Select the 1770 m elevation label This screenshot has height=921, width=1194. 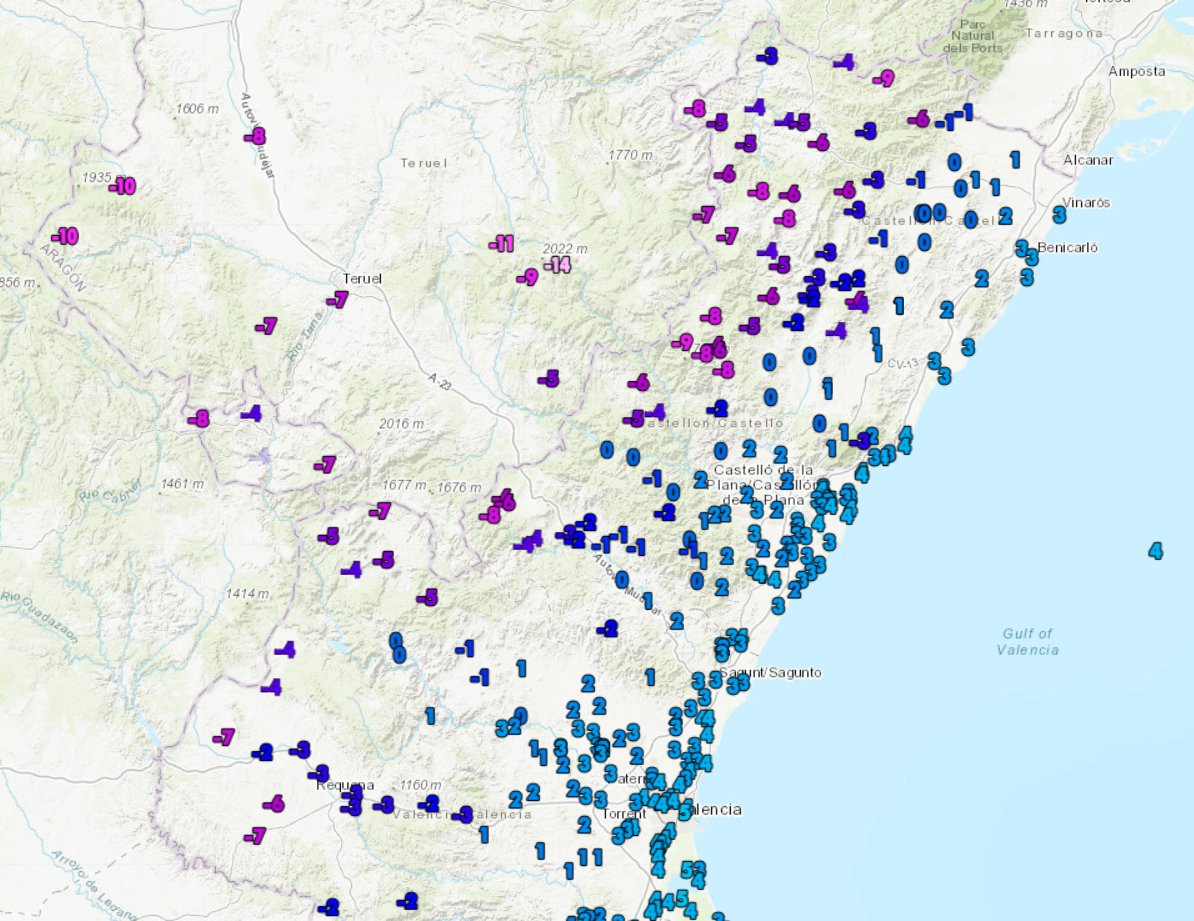[x=631, y=155]
